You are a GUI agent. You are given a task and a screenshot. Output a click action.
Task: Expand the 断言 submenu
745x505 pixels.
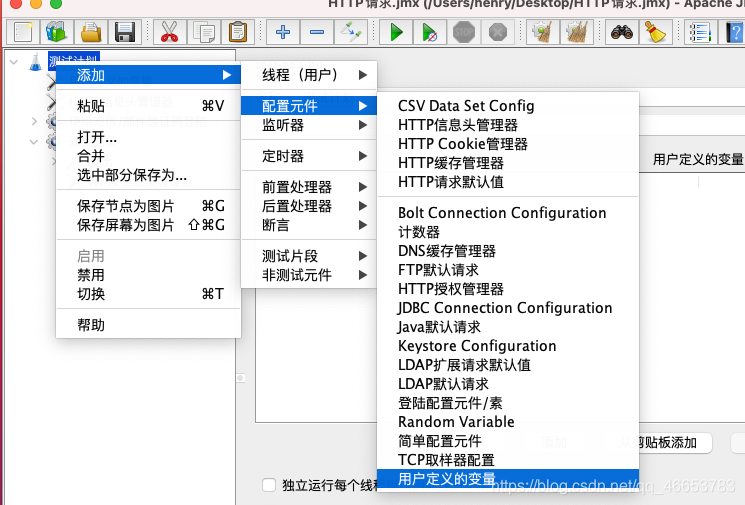tap(309, 225)
